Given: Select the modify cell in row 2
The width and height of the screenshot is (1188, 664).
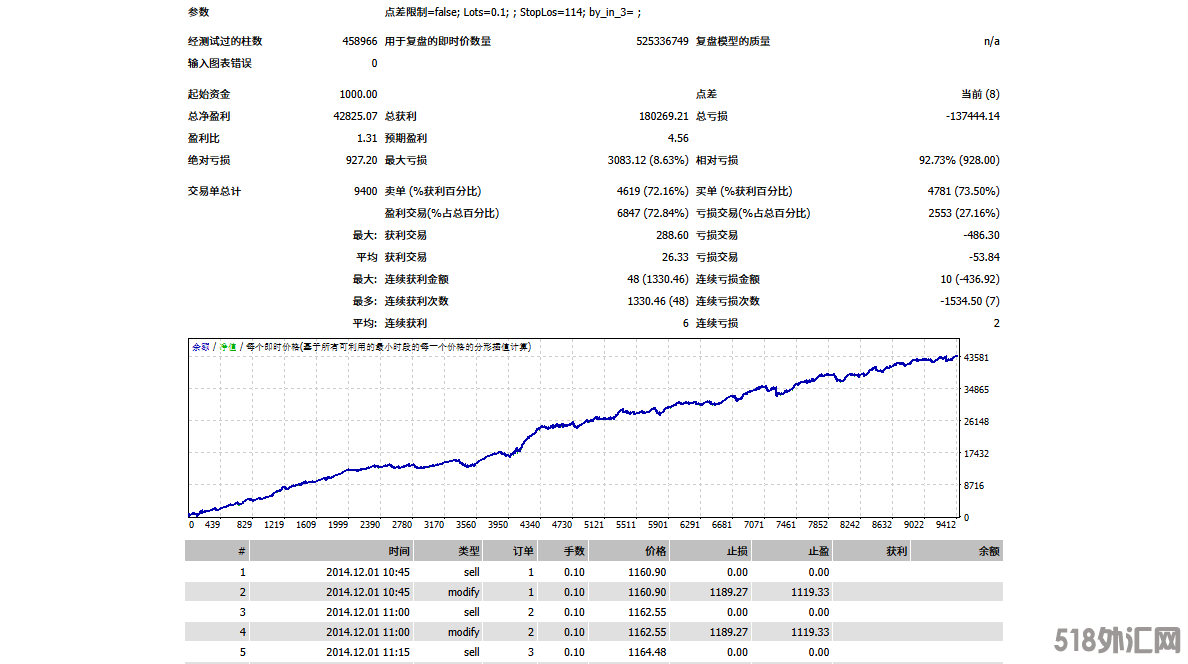Looking at the screenshot, I should (x=464, y=592).
